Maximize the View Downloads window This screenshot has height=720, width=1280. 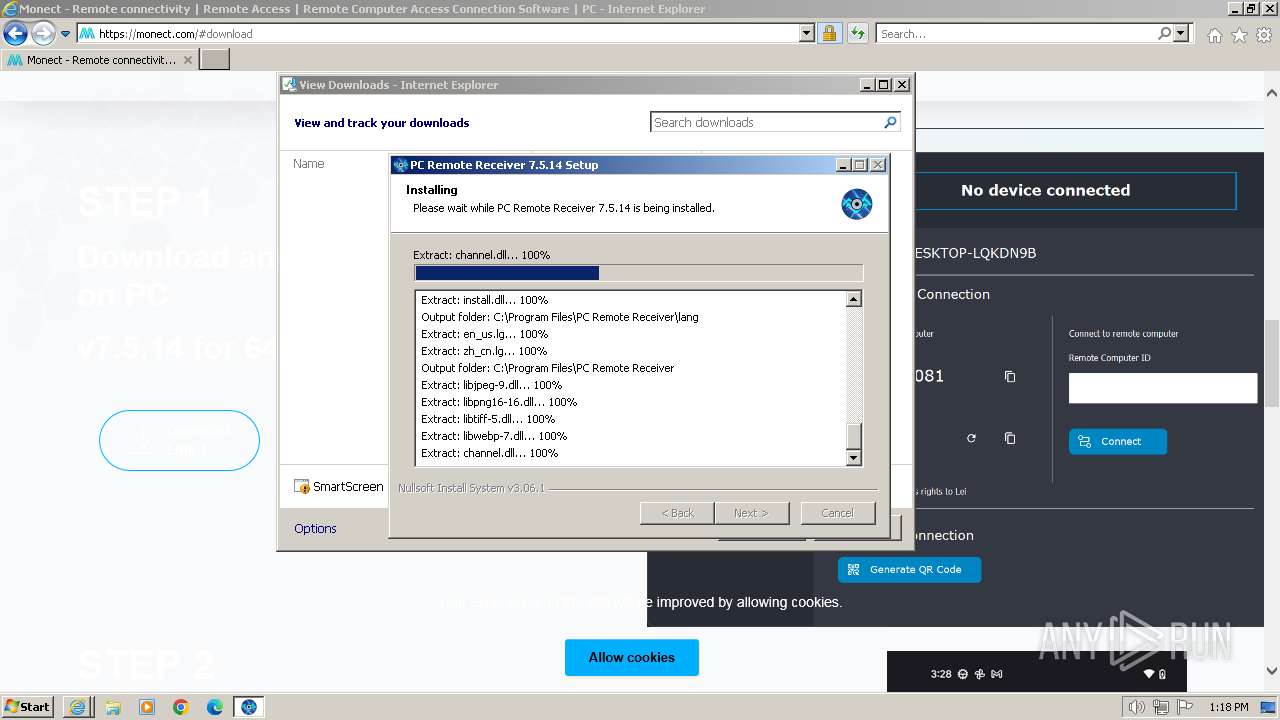(x=884, y=85)
